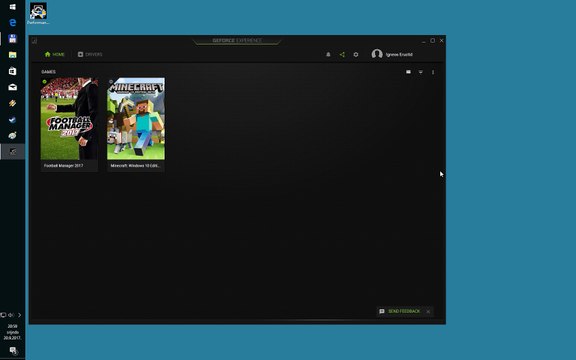Open the Windows Start button
Viewport: 576px width, 360px height.
pyautogui.click(x=12, y=7)
